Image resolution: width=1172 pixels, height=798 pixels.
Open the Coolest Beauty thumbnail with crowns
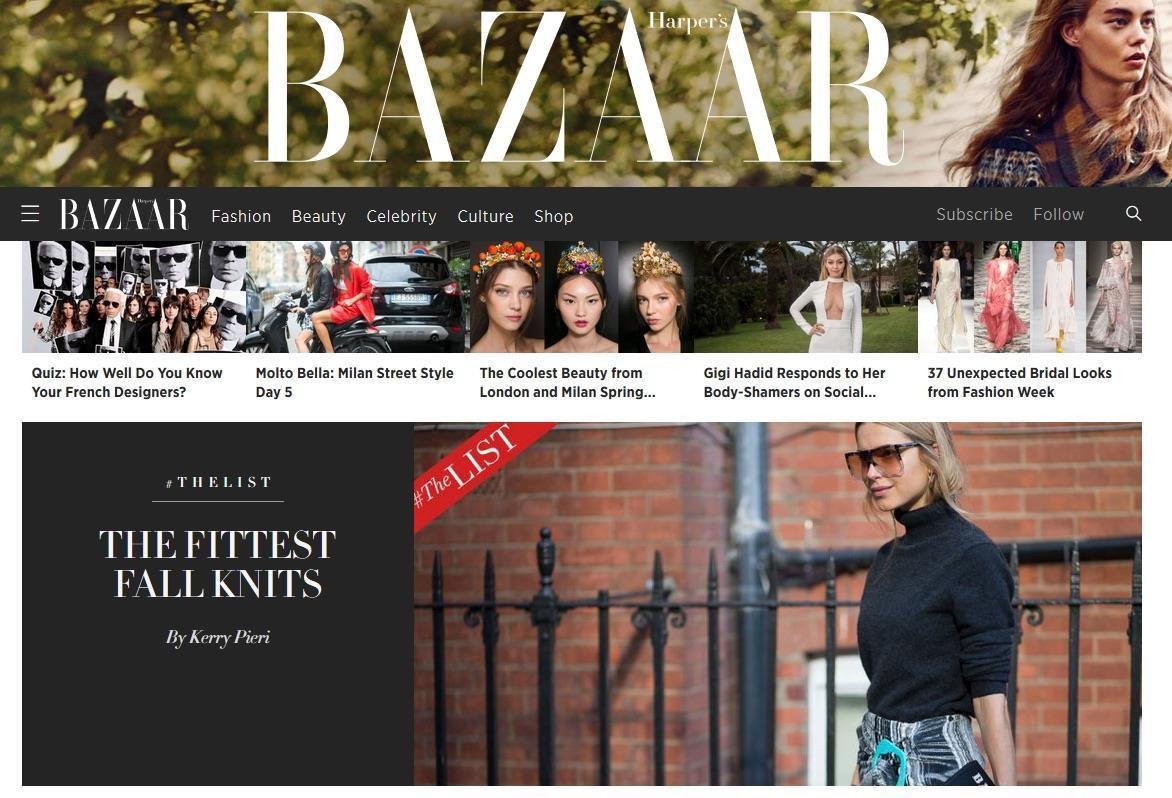582,297
